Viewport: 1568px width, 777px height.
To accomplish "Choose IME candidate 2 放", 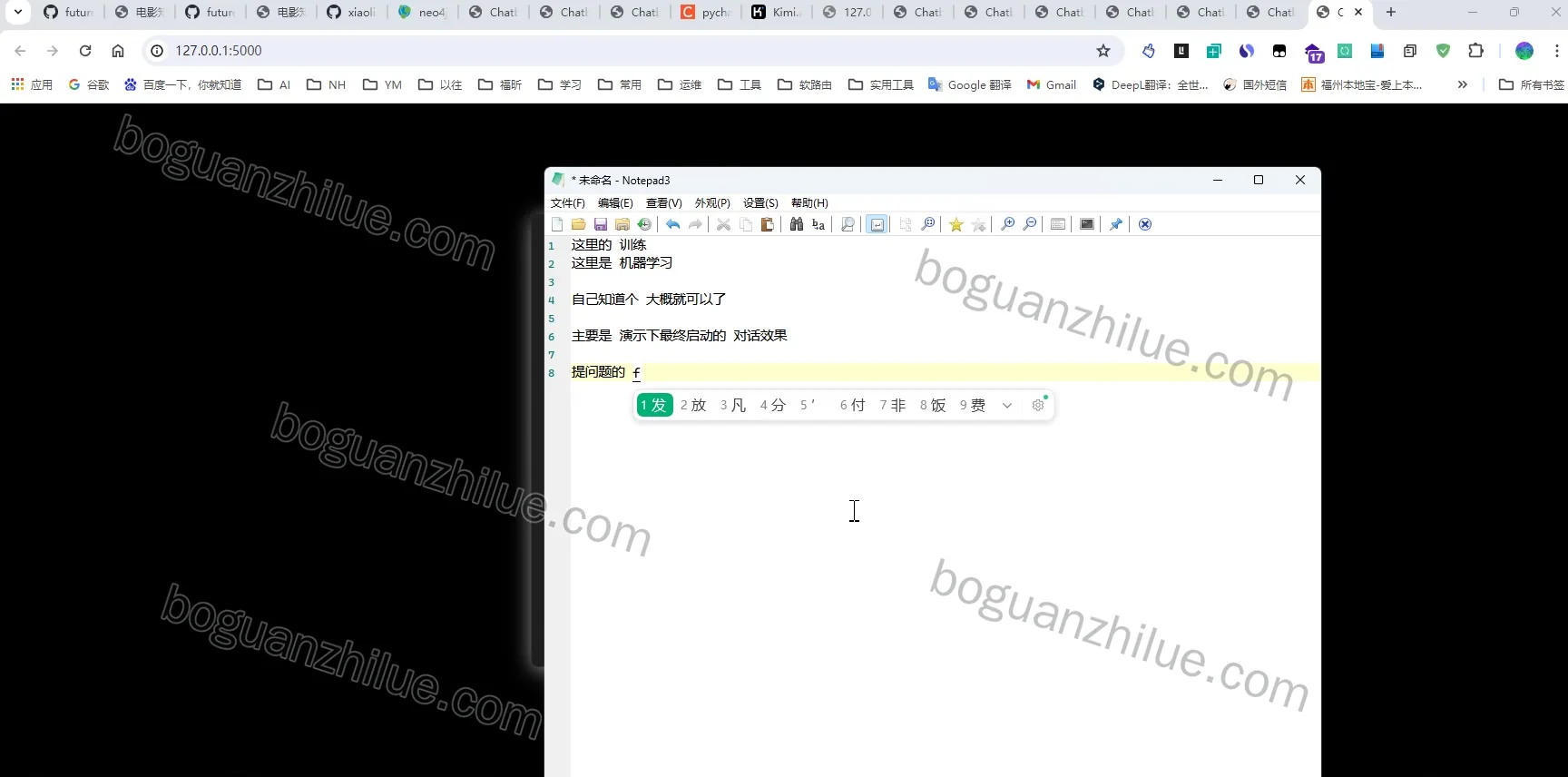I will 693,405.
